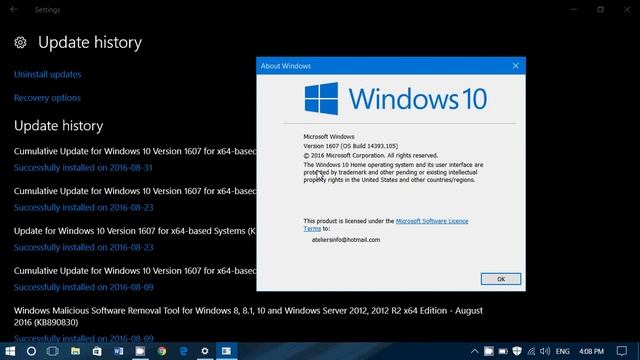
Task: Minimize the Settings window
Action: pyautogui.click(x=574, y=9)
